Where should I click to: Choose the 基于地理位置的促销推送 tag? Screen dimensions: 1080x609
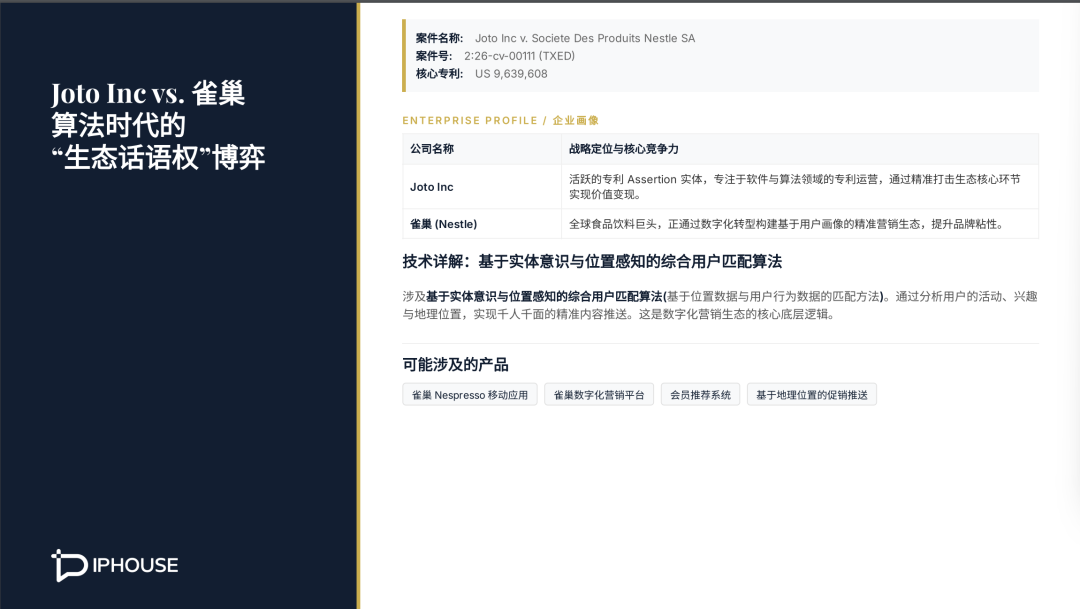point(811,395)
